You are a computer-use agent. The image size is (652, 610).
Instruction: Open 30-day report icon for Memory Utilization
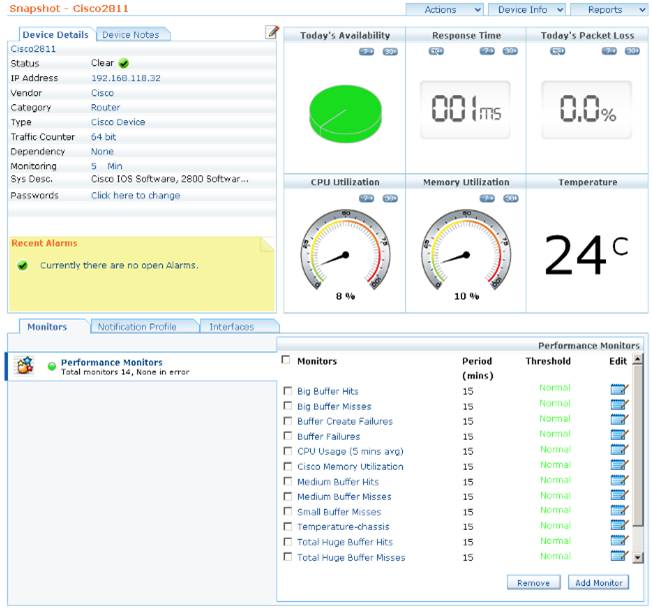point(511,198)
